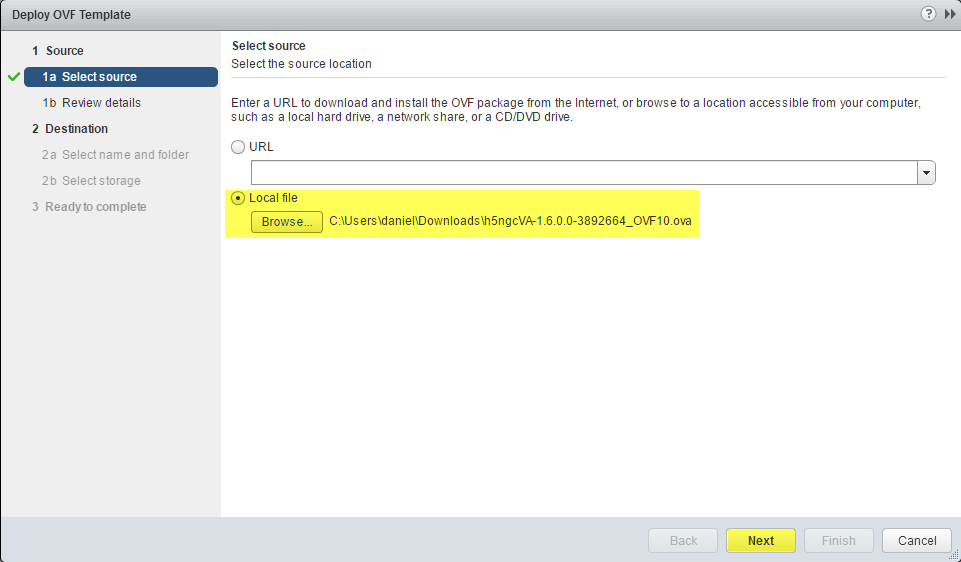
Task: Click the Deploy OVF Template title
Action: [x=71, y=15]
